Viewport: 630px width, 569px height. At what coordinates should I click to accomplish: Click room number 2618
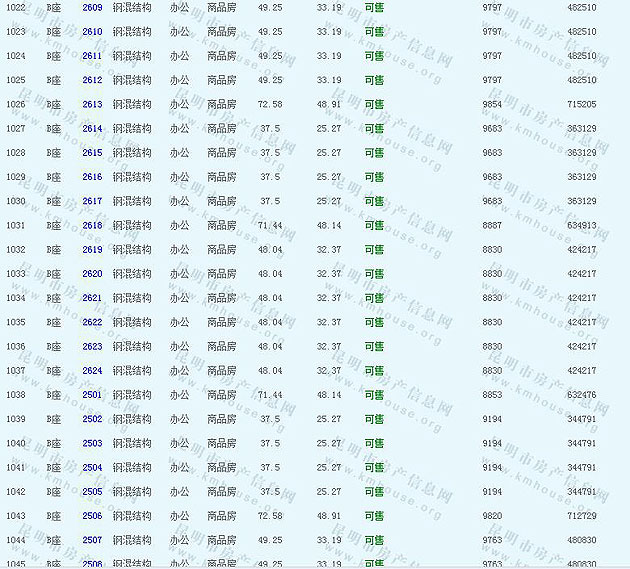coord(92,226)
